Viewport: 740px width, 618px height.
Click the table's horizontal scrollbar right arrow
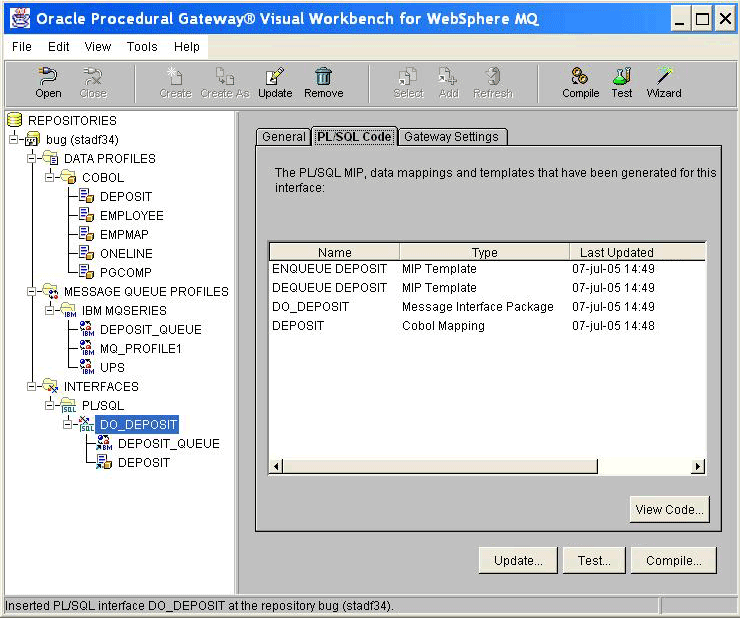(698, 466)
